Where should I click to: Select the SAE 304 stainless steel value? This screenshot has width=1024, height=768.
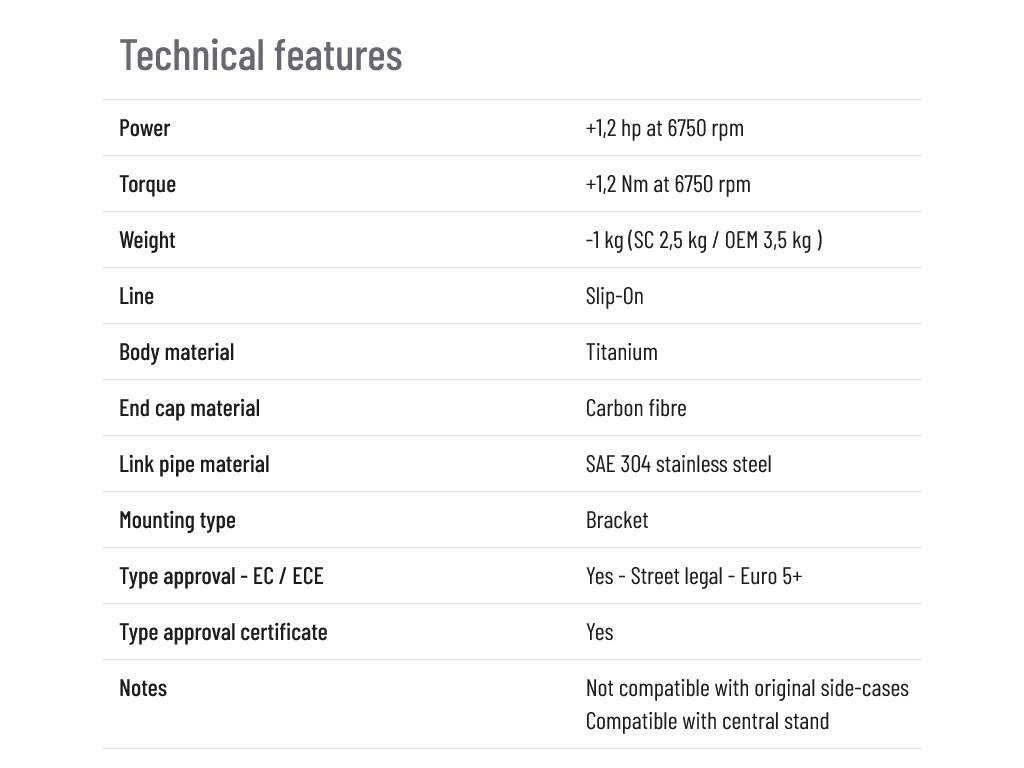click(679, 464)
